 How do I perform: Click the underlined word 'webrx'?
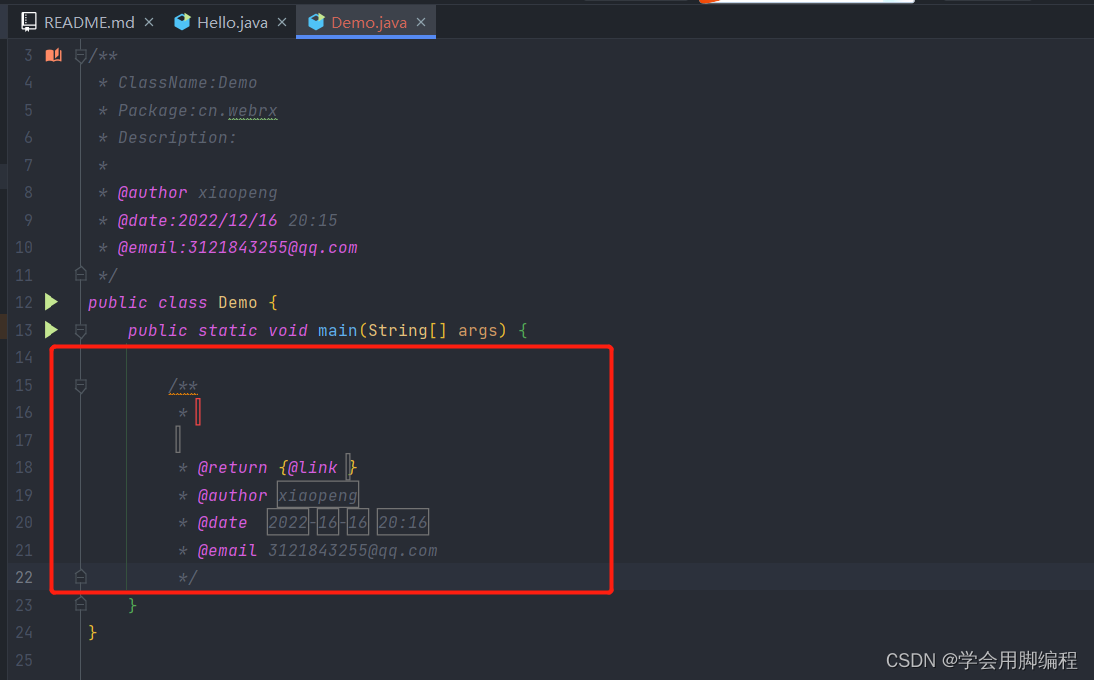point(253,110)
